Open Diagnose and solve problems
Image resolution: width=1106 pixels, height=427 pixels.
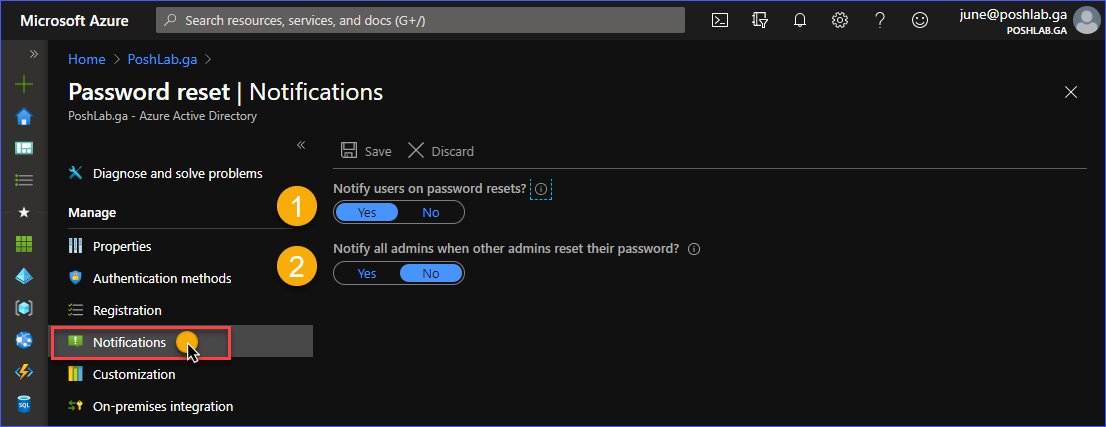tap(178, 173)
